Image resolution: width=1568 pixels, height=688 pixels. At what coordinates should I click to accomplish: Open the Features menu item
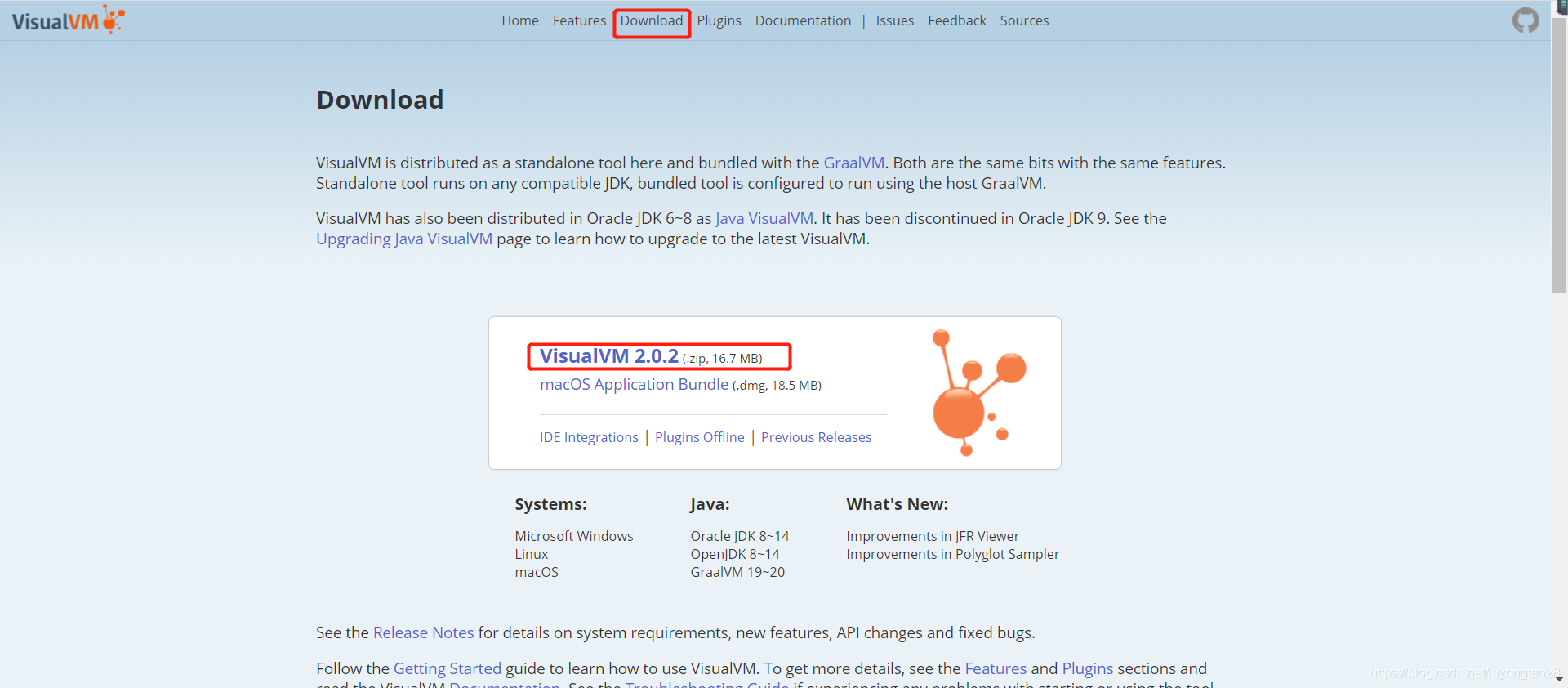579,20
